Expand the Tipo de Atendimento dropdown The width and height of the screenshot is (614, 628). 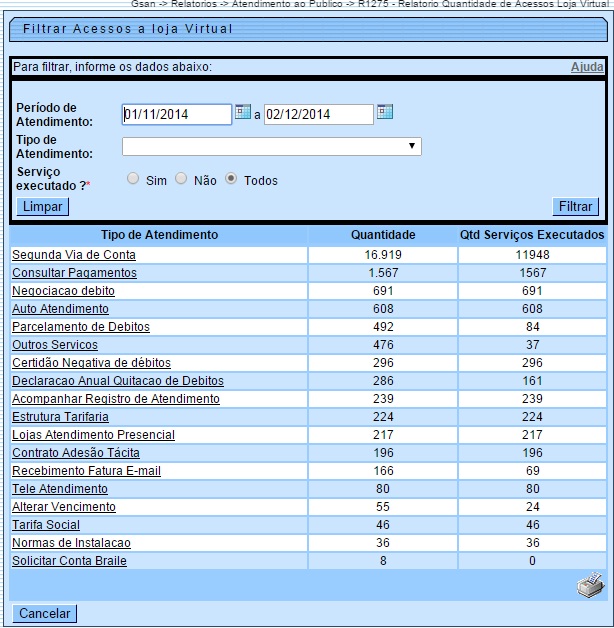271,147
